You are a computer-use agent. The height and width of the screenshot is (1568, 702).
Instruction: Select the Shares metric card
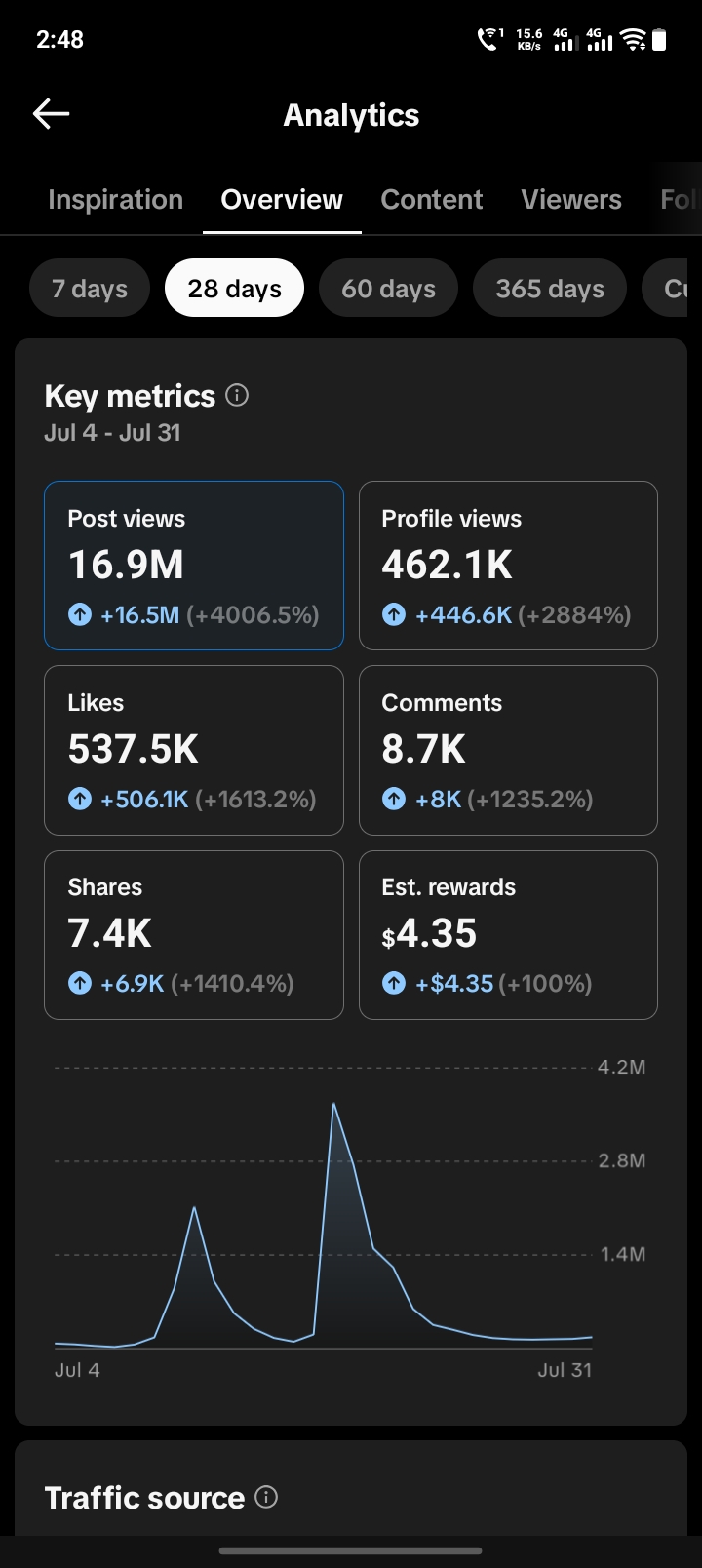pos(194,935)
